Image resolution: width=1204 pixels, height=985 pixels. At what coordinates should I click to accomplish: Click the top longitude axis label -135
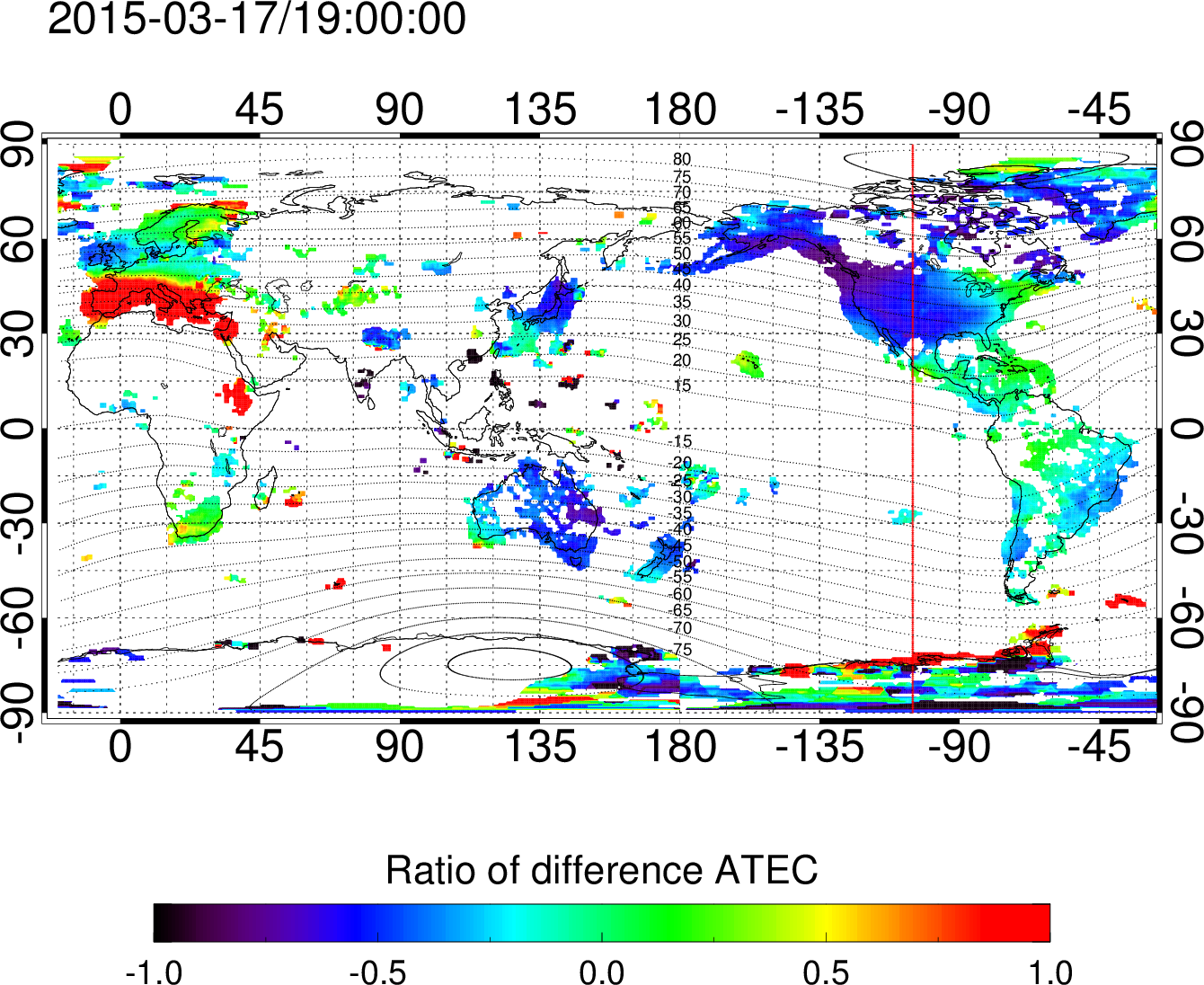coord(819,110)
